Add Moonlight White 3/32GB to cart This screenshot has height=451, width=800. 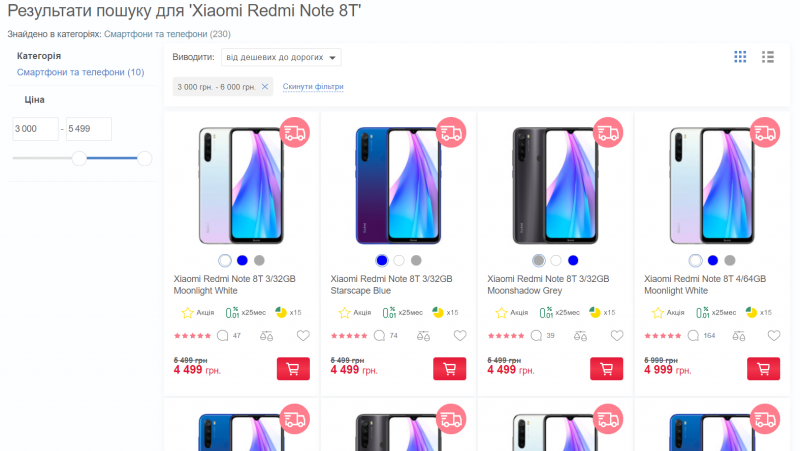click(293, 369)
